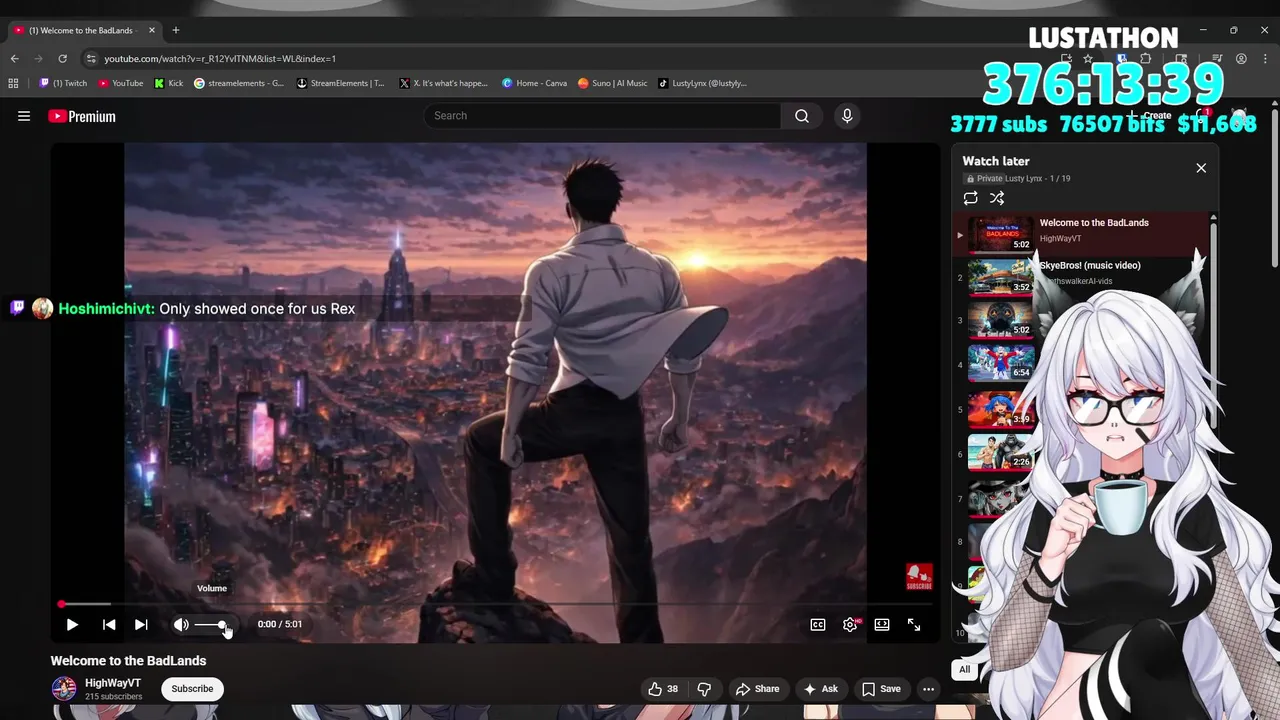Open the SkyeBros! (music video) playlist item
Image resolution: width=1280 pixels, height=720 pixels.
1081,277
